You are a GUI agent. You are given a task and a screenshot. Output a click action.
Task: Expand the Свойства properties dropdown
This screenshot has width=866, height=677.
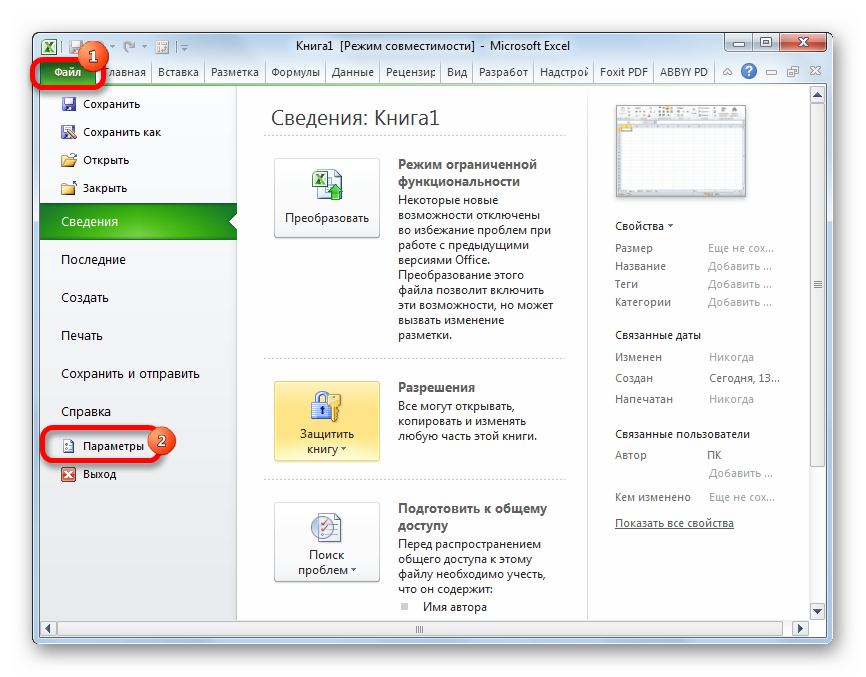click(x=645, y=227)
